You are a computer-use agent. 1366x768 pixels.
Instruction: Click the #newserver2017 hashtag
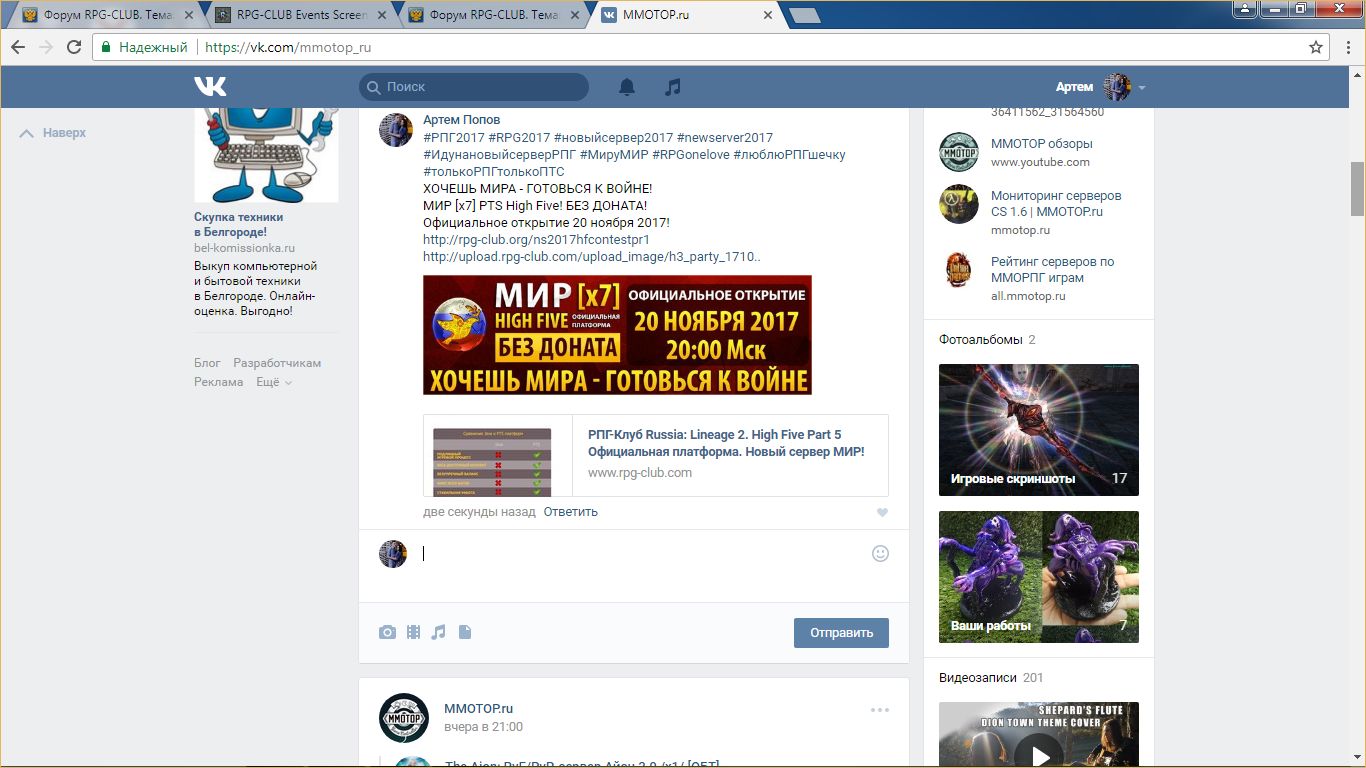[724, 137]
